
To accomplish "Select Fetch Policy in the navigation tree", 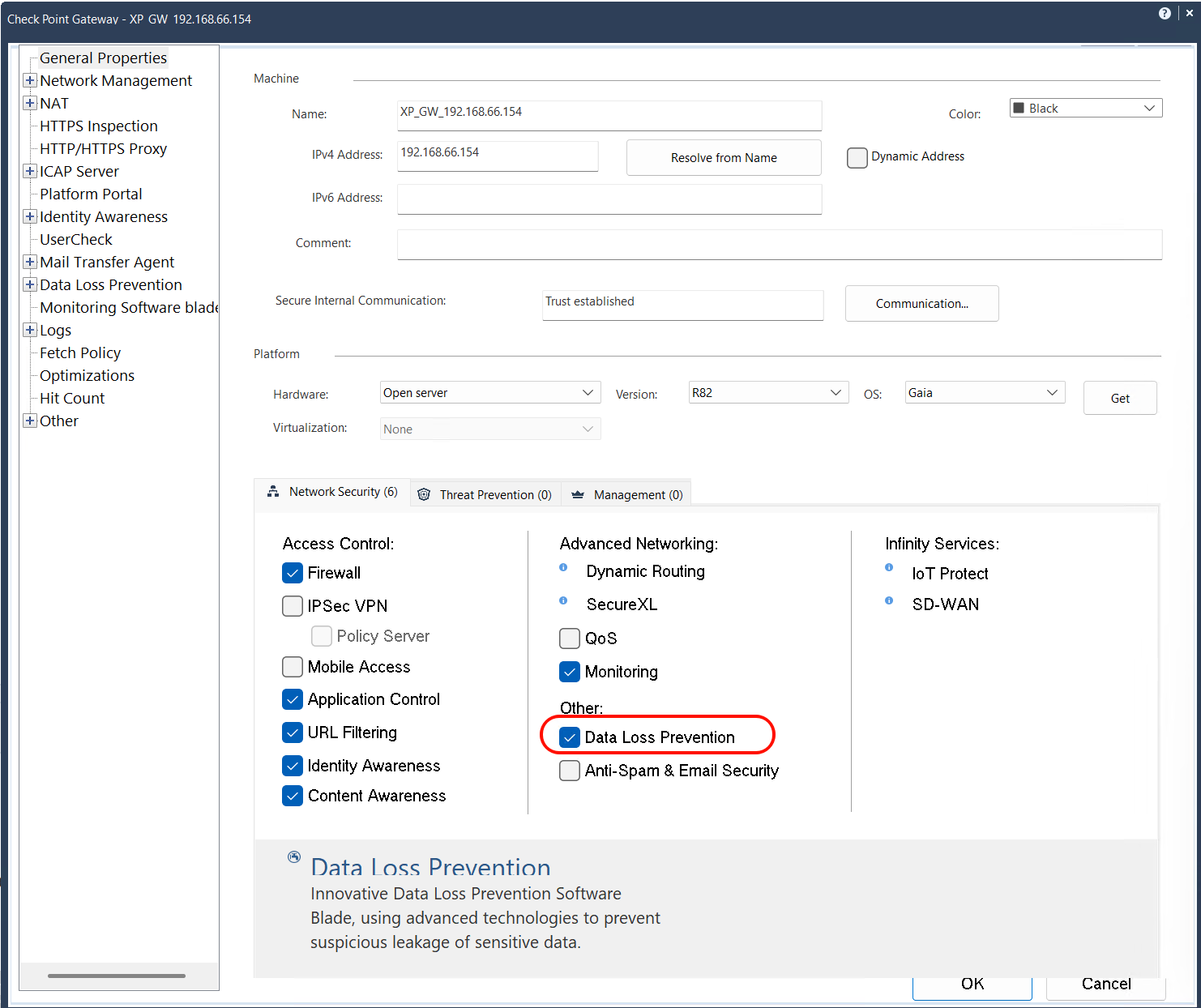I will click(x=79, y=352).
